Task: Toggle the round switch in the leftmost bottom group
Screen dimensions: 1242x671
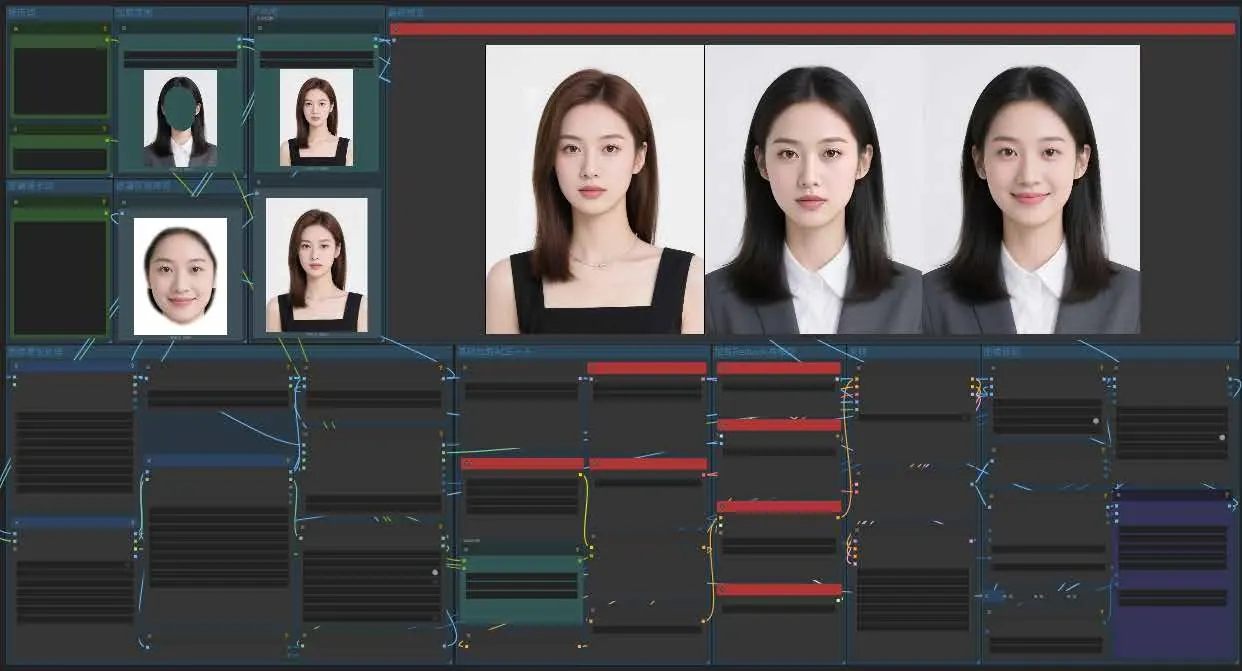Action: (x=434, y=572)
